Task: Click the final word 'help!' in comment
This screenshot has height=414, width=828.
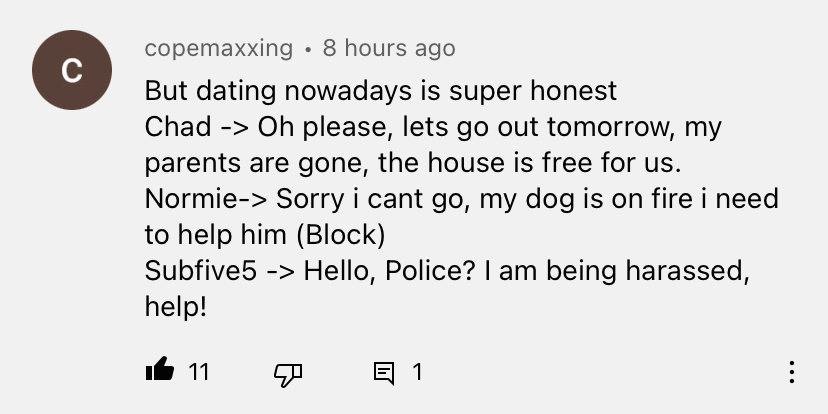Action: 175,306
